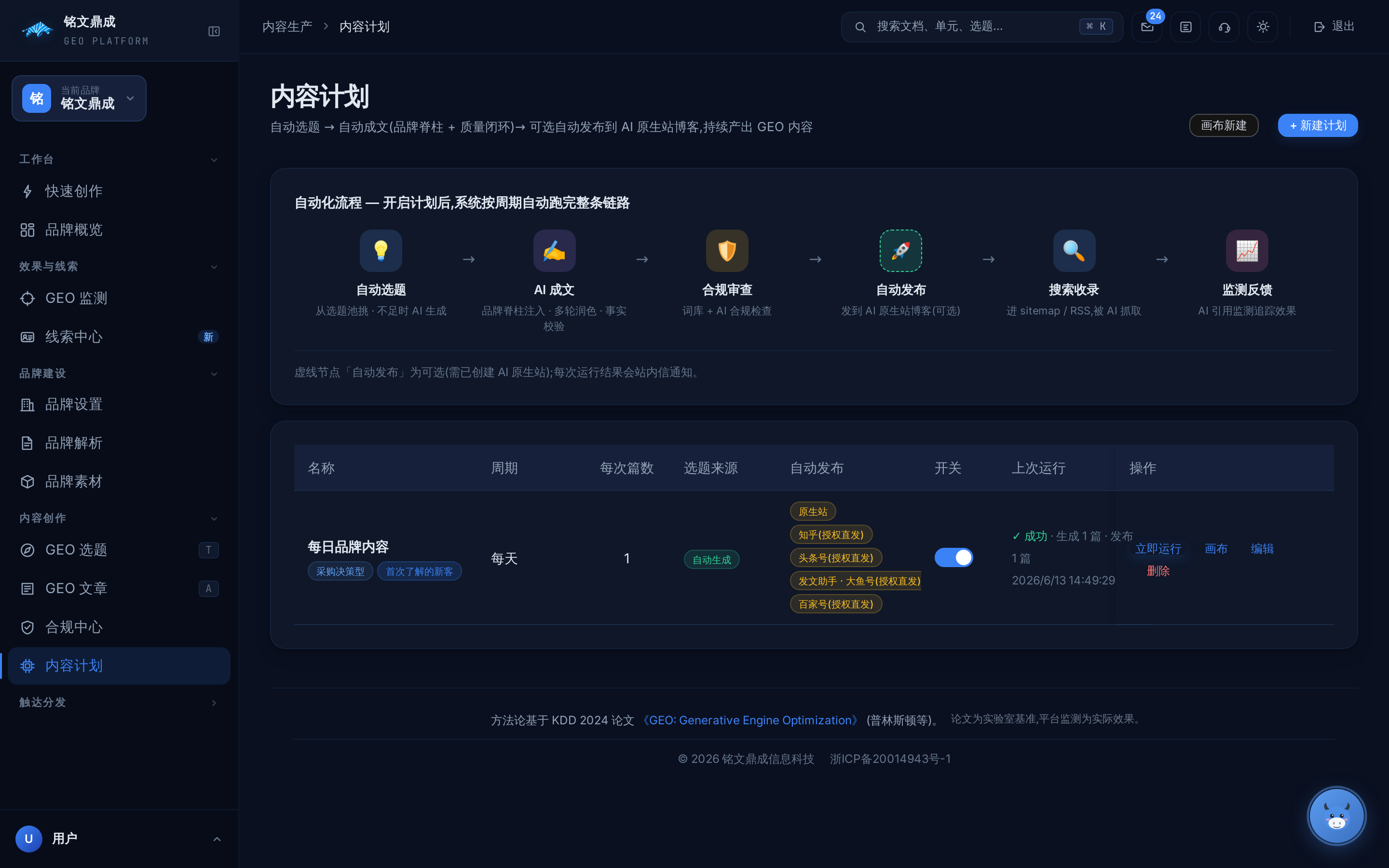Click the 自动发布 rocket icon

click(x=900, y=250)
